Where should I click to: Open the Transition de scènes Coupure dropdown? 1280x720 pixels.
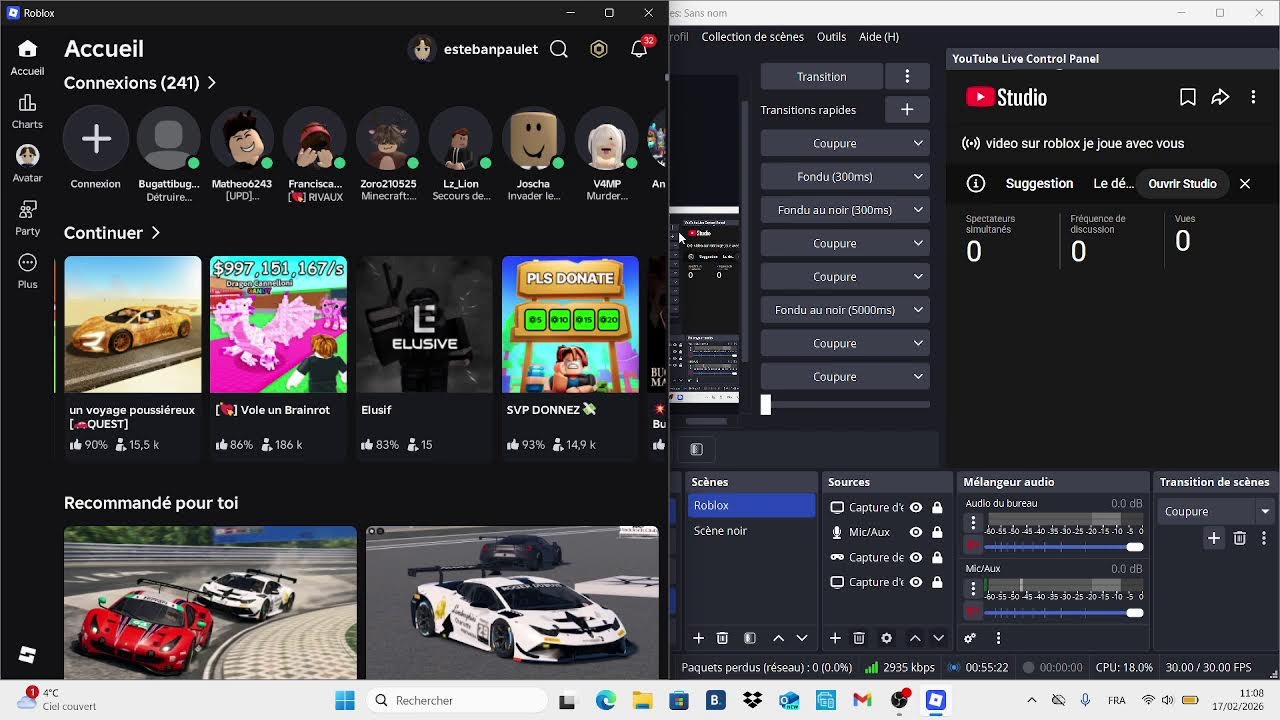coord(1216,511)
